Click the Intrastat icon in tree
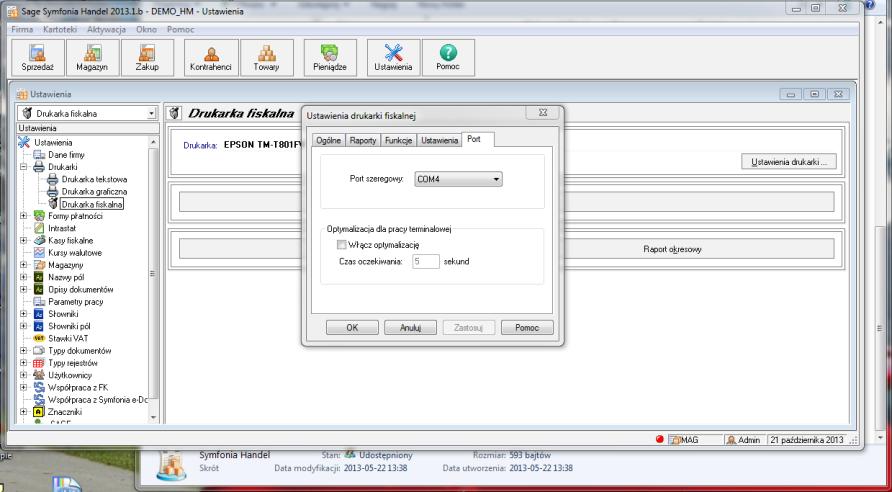 coord(39,228)
